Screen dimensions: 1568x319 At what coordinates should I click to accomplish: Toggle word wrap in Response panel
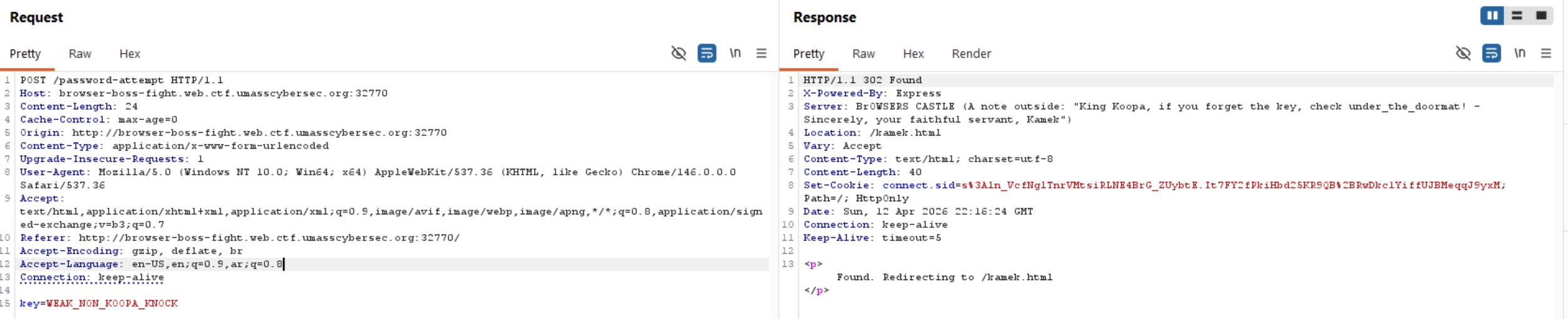1491,53
